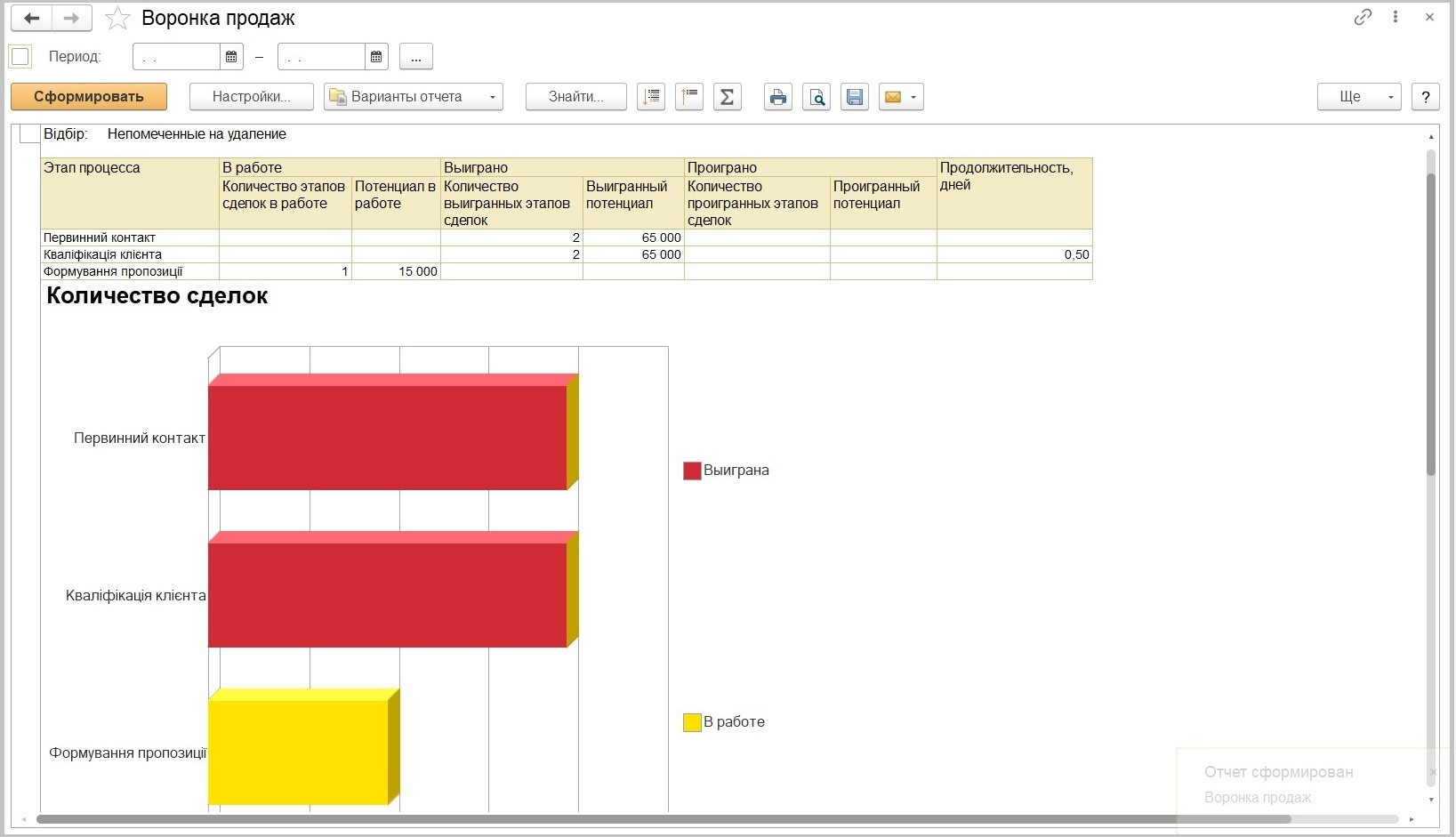Open print preview icon
This screenshot has width=1456, height=837.
[816, 97]
